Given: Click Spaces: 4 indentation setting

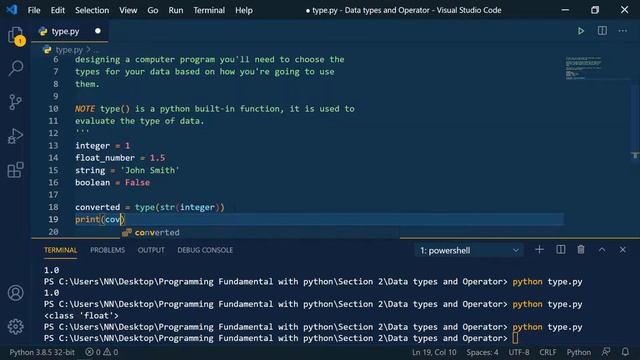Looking at the screenshot, I should pos(482,352).
